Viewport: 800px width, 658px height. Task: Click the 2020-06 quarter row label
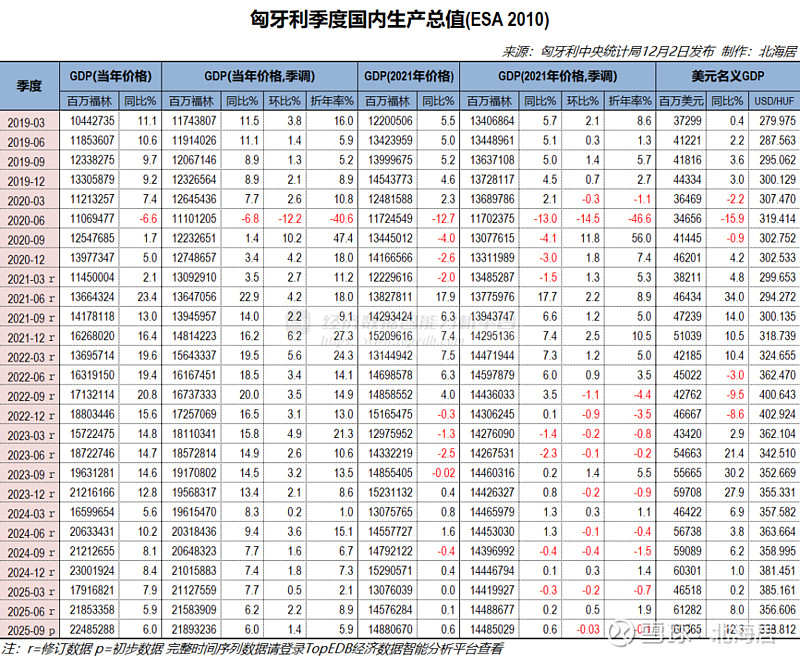click(x=26, y=220)
